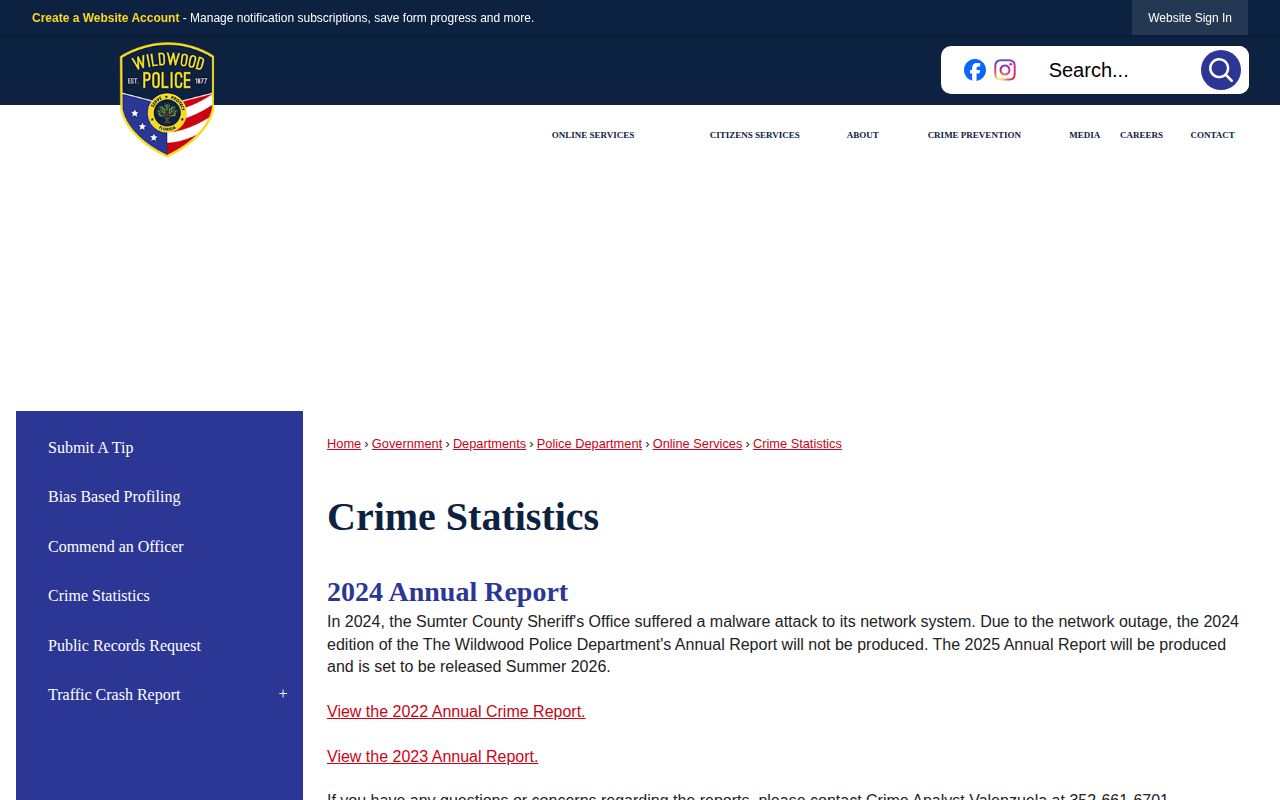Open the Crime Prevention menu

(974, 135)
